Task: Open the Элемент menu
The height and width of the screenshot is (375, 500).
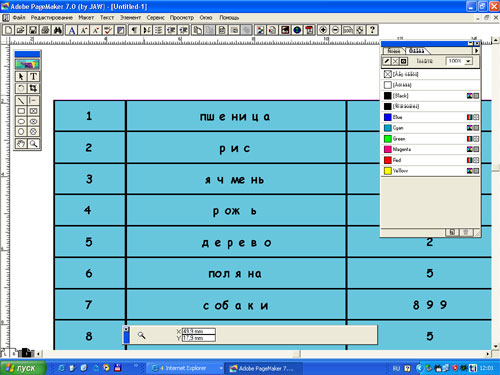Action: (x=130, y=18)
